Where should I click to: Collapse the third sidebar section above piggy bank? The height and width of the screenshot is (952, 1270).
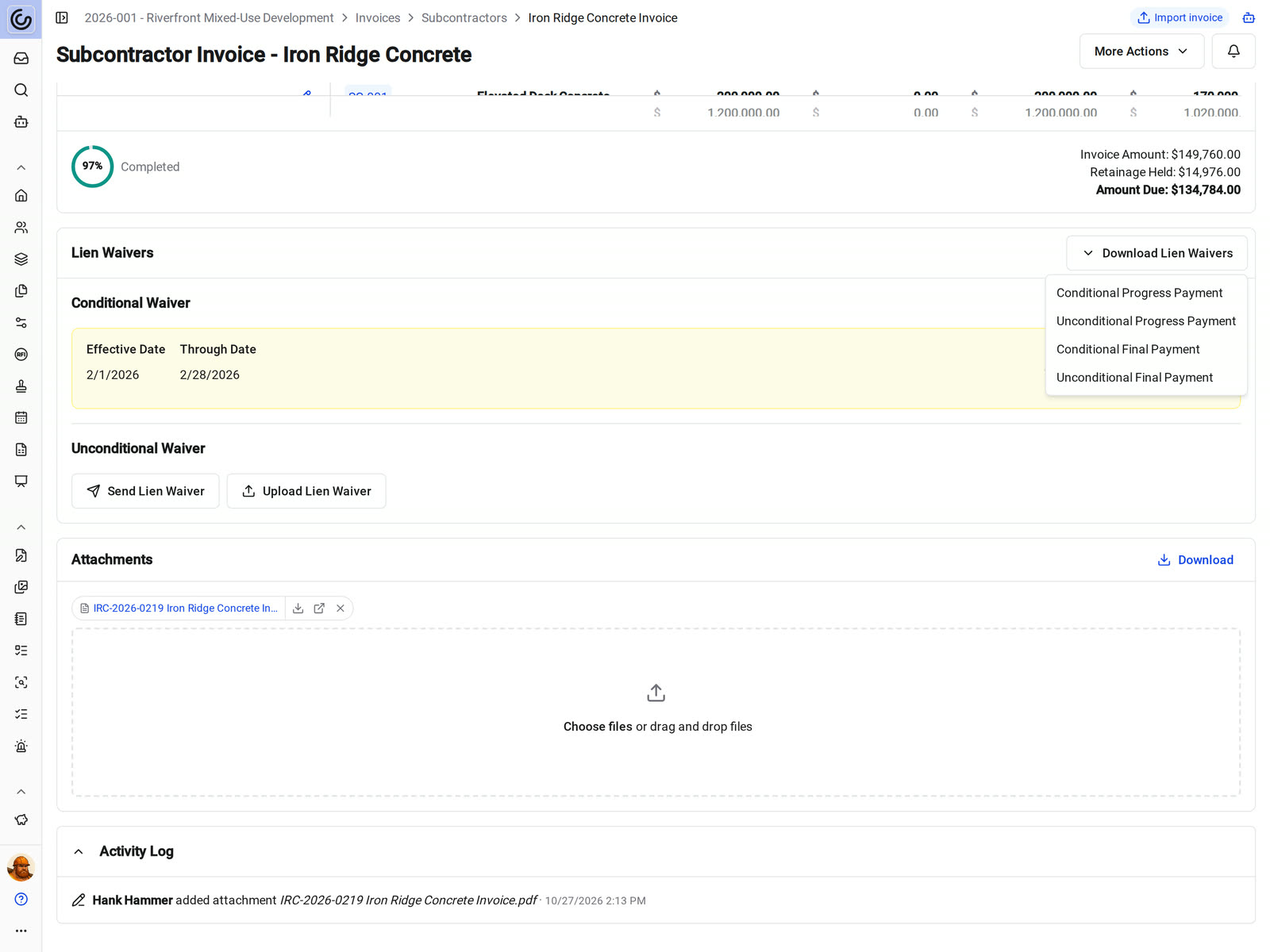[21, 791]
